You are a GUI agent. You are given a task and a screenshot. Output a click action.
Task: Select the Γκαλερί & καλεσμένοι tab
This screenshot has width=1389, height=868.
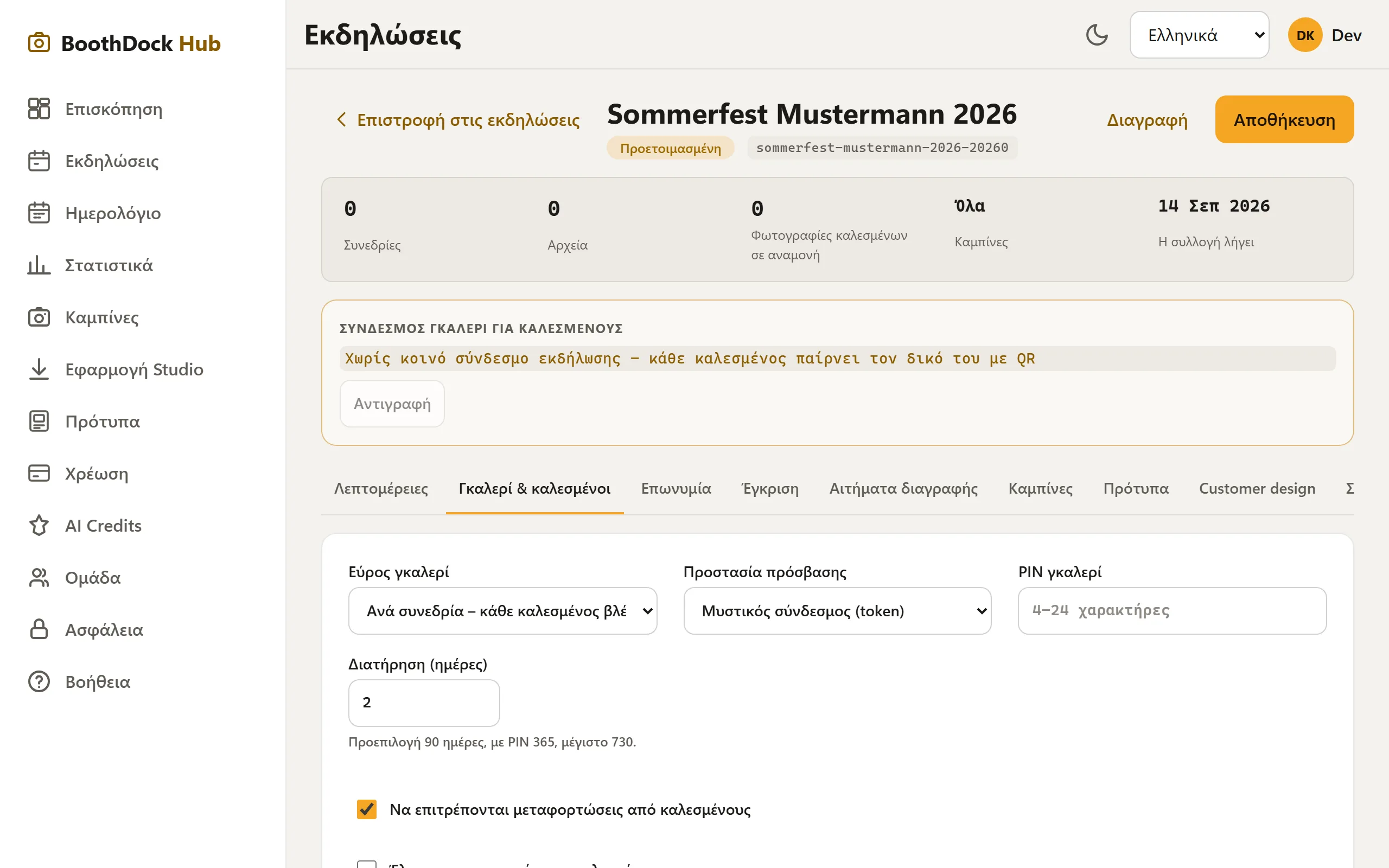[534, 489]
